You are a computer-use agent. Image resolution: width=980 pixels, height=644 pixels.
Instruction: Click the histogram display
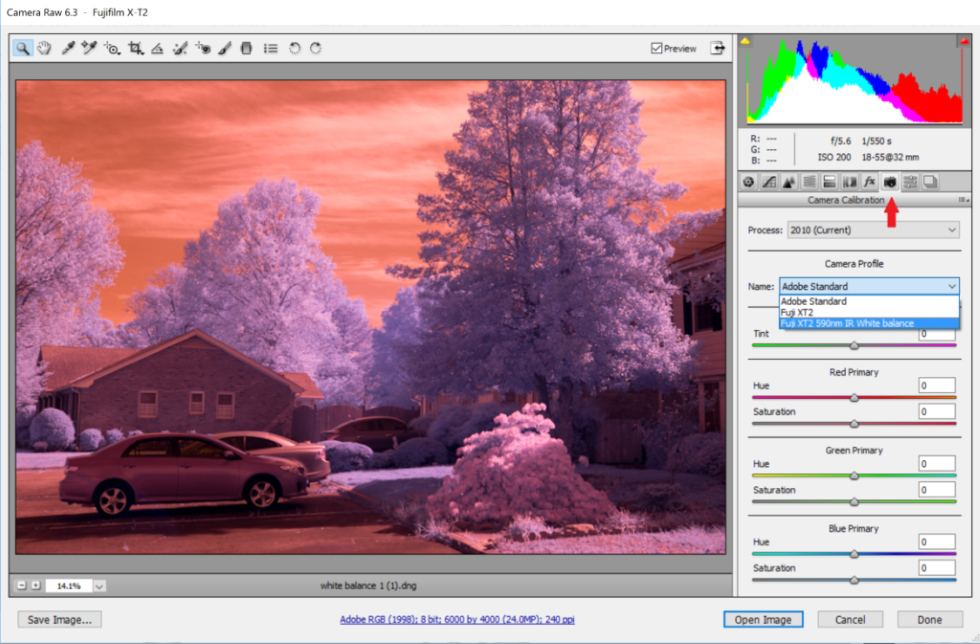[854, 80]
